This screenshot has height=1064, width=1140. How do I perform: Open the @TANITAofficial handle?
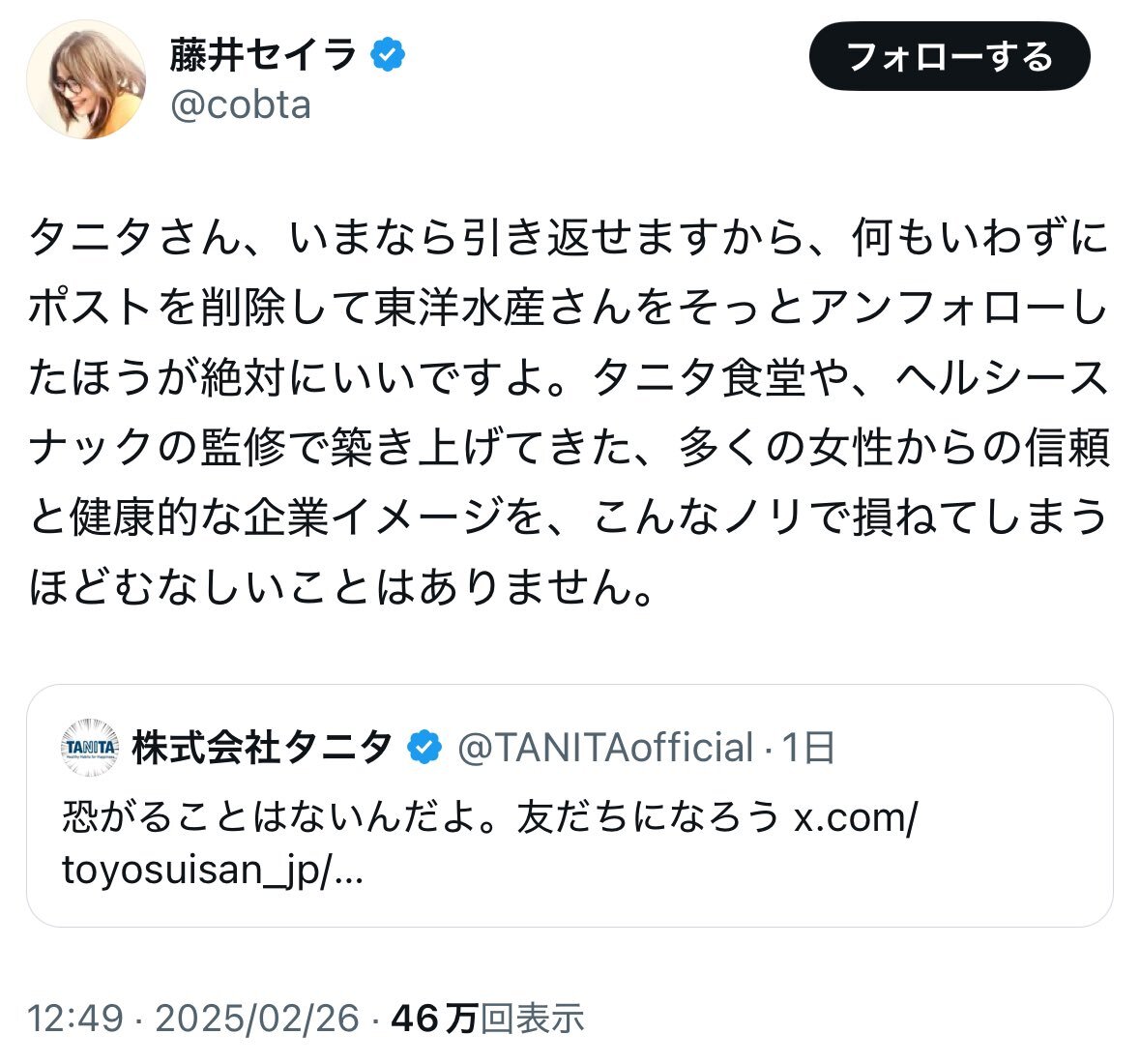(605, 748)
